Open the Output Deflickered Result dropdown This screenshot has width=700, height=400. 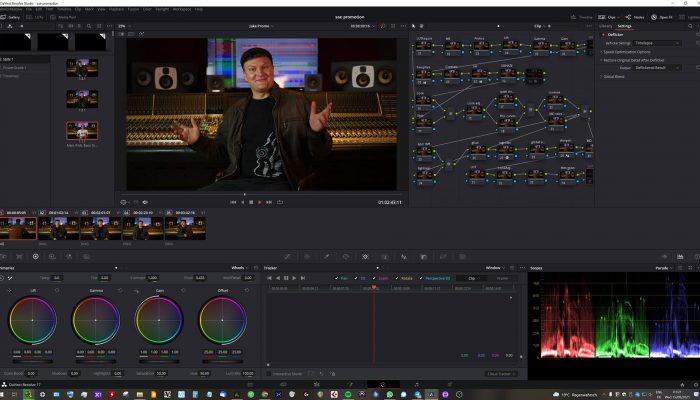point(657,68)
